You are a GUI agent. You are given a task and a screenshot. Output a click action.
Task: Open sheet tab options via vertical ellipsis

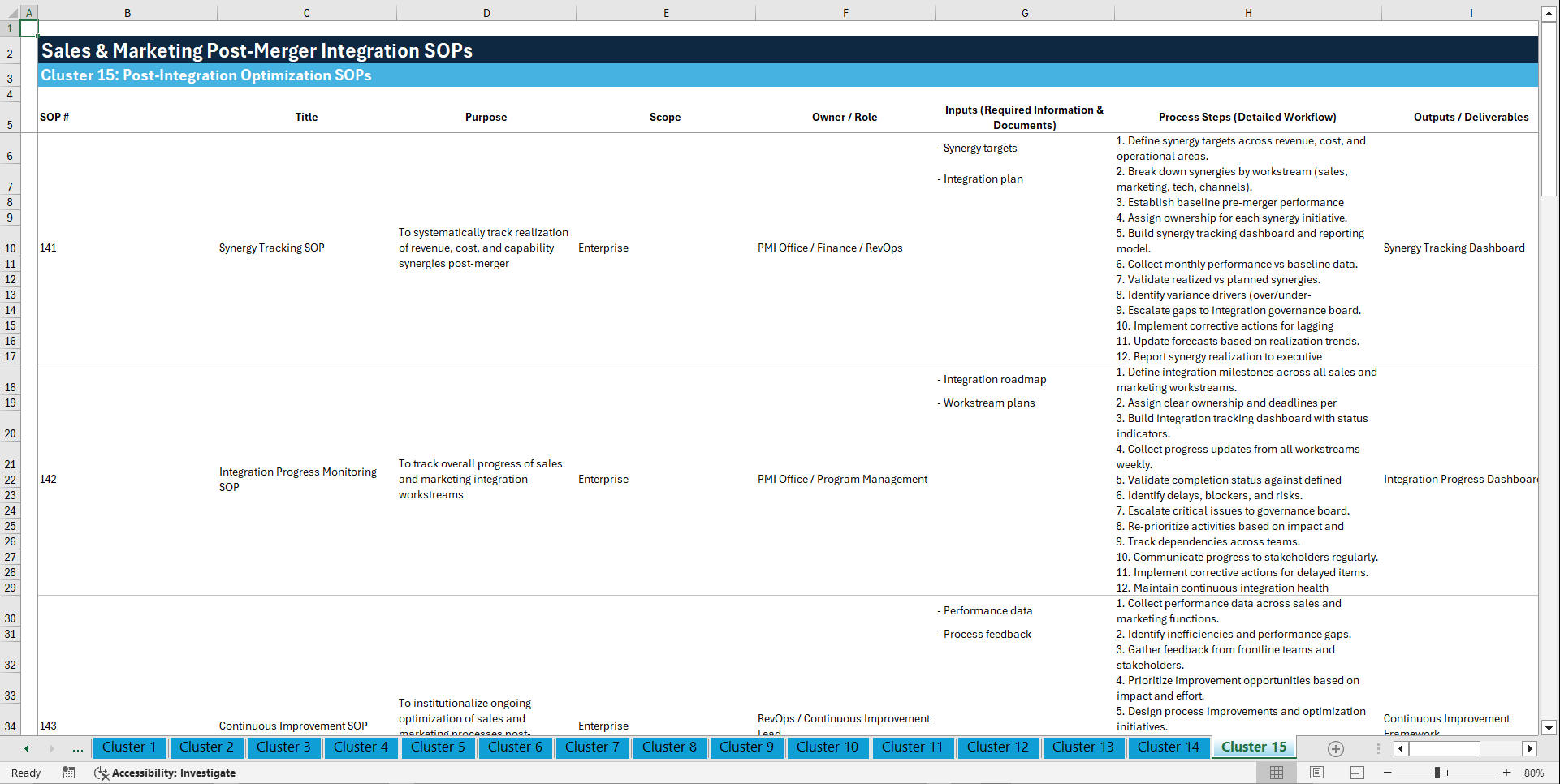[x=1377, y=748]
